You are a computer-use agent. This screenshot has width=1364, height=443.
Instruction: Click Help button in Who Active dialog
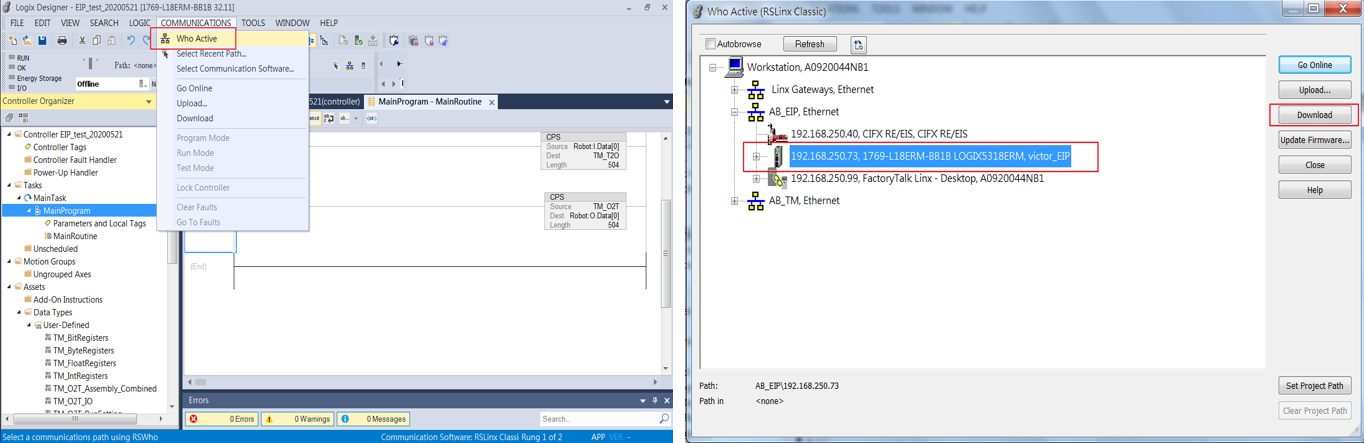pos(1314,190)
